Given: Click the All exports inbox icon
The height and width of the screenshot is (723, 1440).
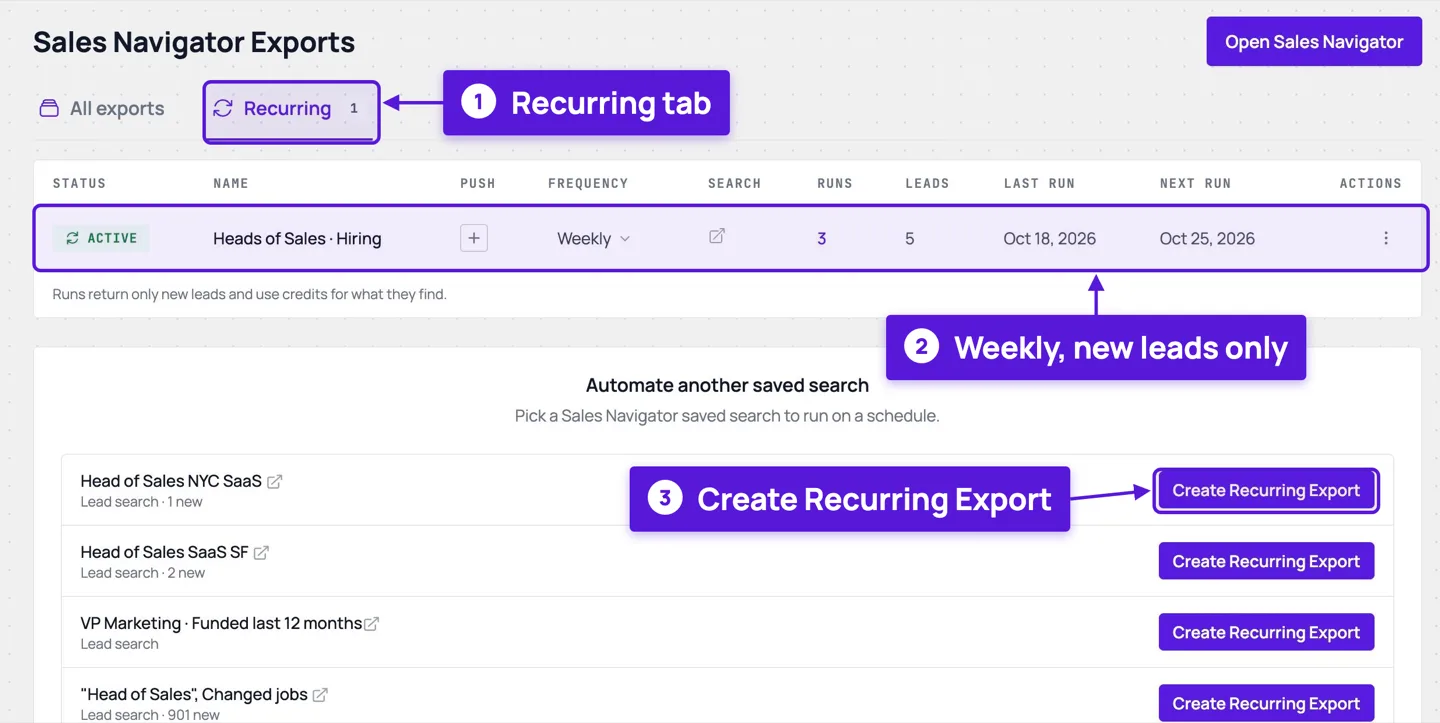Looking at the screenshot, I should [49, 108].
